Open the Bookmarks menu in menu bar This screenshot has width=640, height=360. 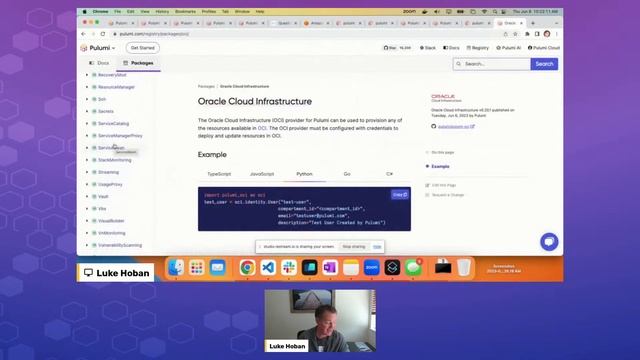(x=185, y=12)
